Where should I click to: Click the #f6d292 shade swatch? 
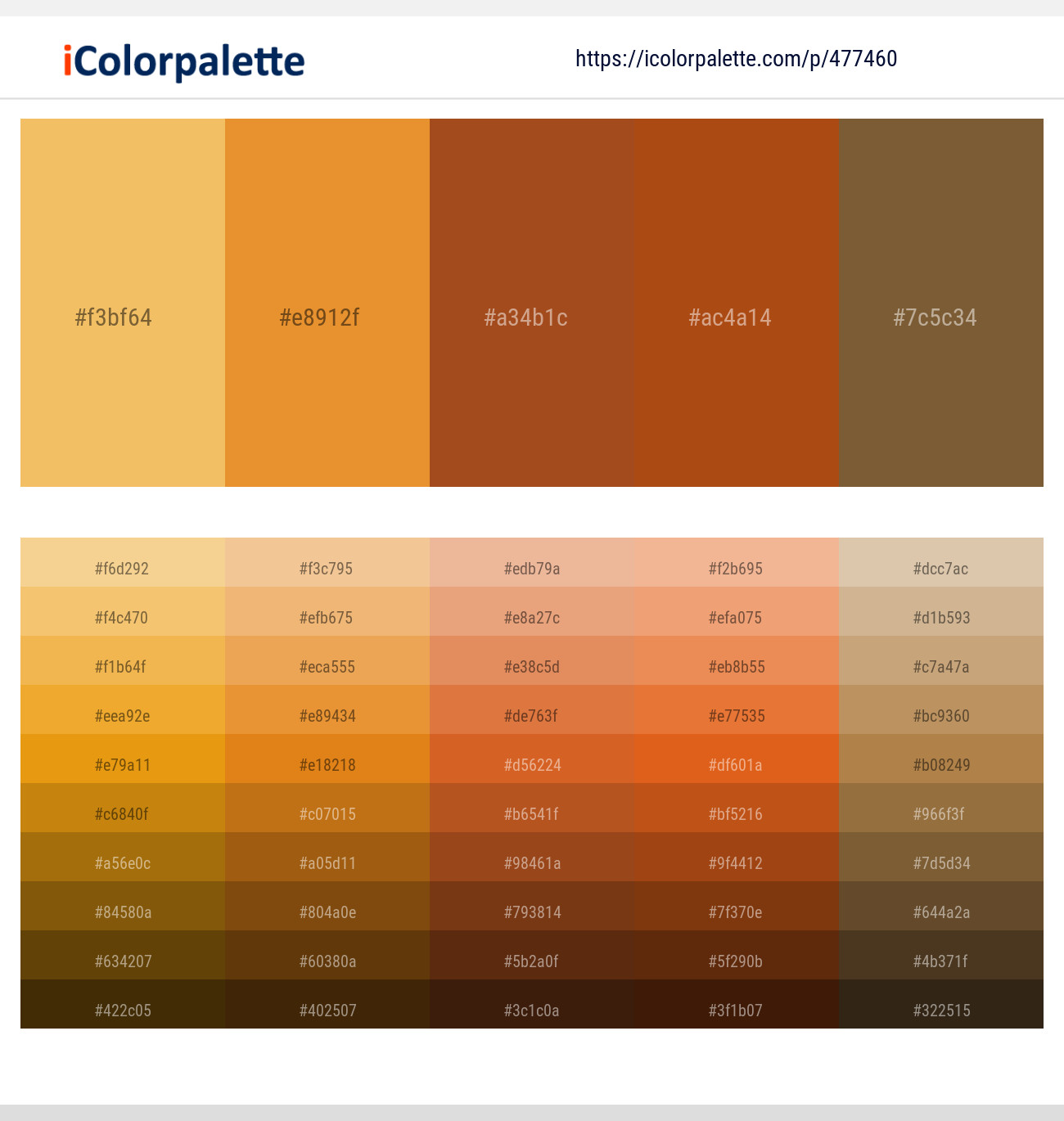[x=123, y=568]
